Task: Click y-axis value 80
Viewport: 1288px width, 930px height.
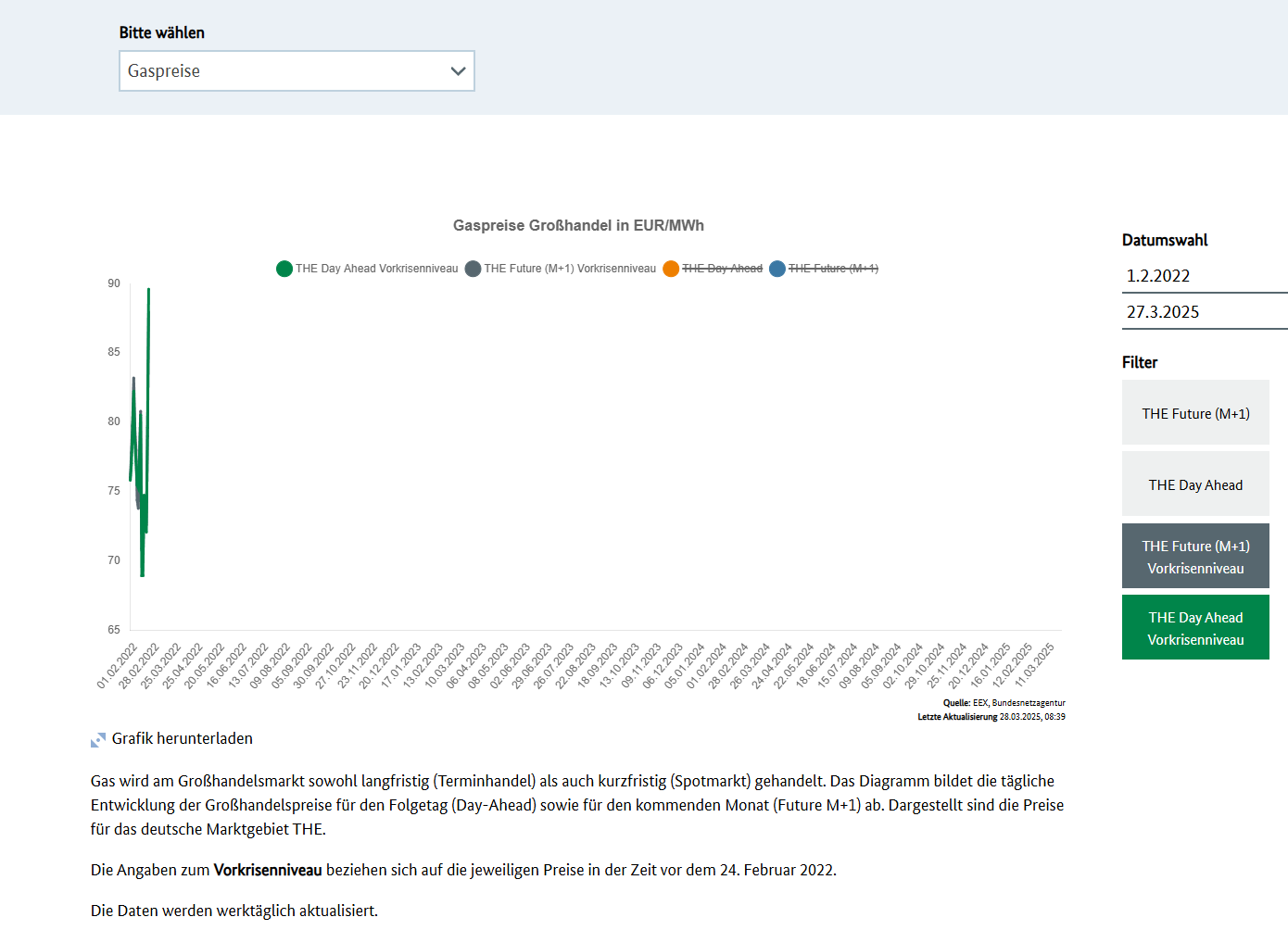Action: (x=114, y=421)
